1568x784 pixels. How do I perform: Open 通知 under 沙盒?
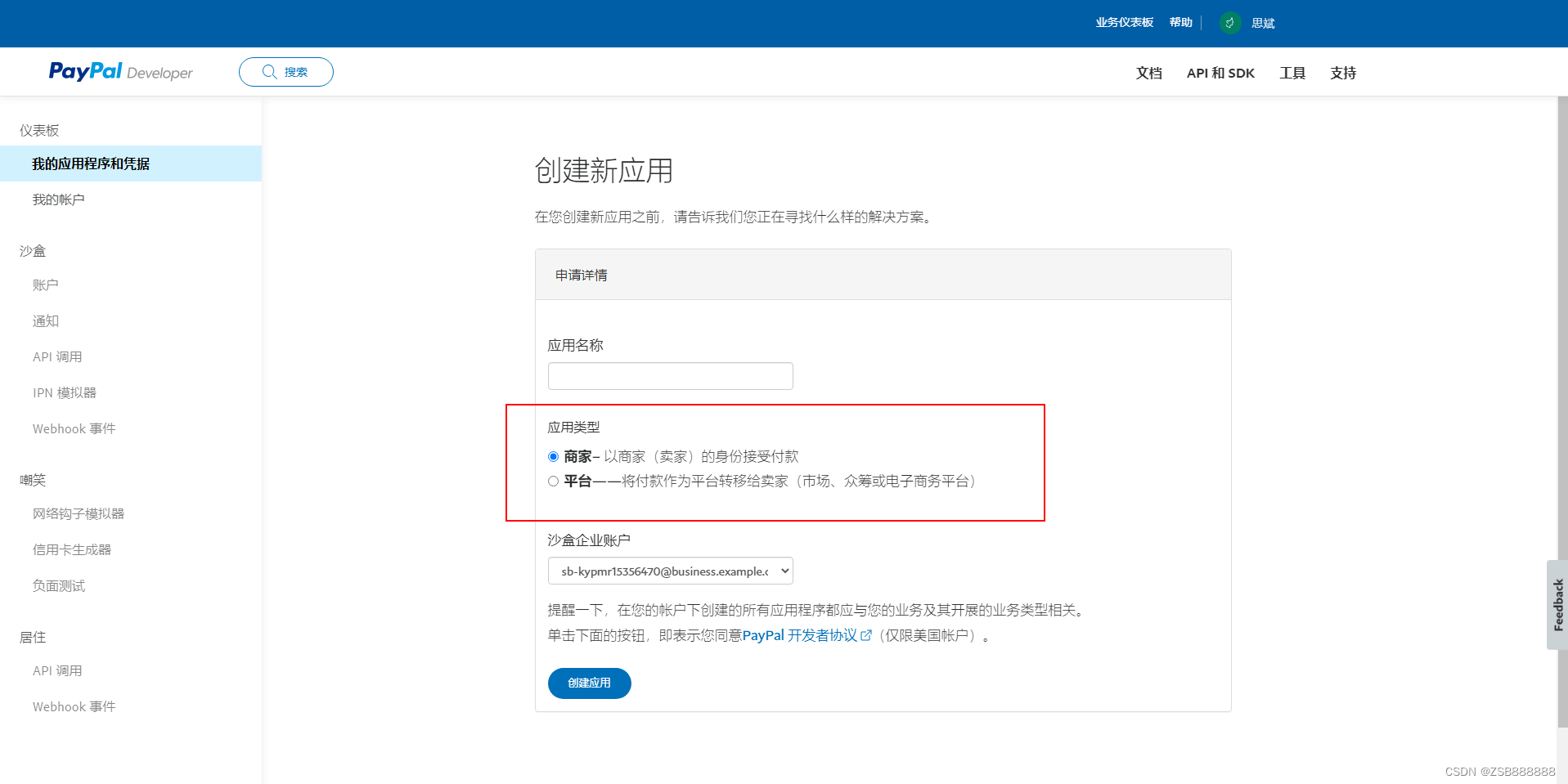46,320
